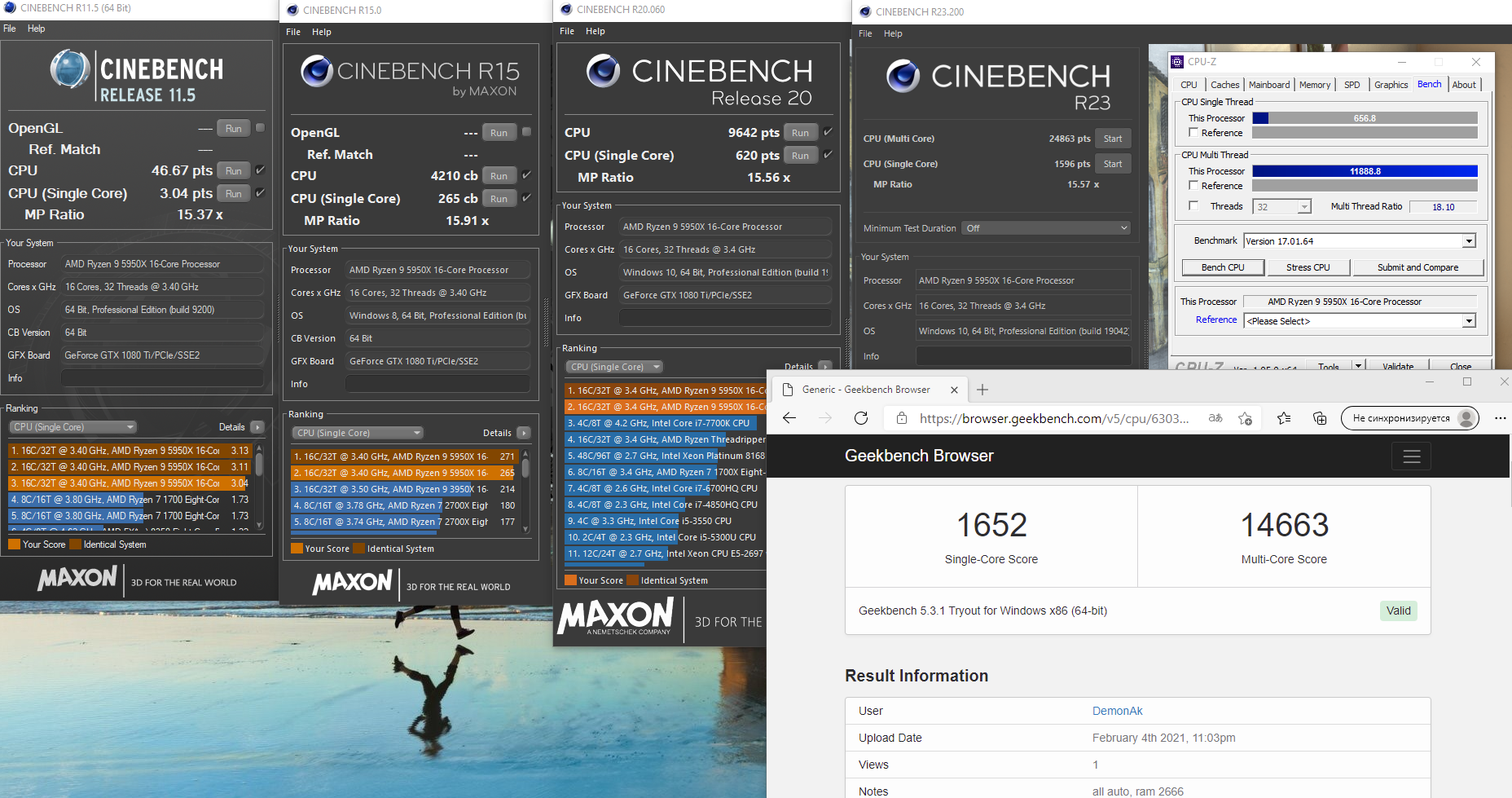The width and height of the screenshot is (1512, 798).
Task: Open the File menu in Cinebench R20
Action: 567,31
